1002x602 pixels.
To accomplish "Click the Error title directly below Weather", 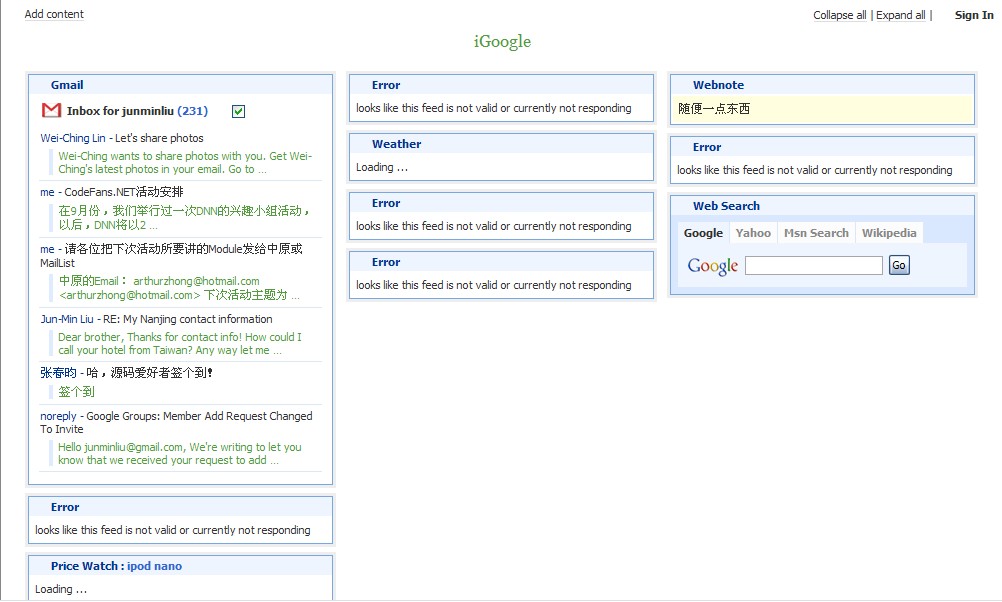I will tap(386, 203).
